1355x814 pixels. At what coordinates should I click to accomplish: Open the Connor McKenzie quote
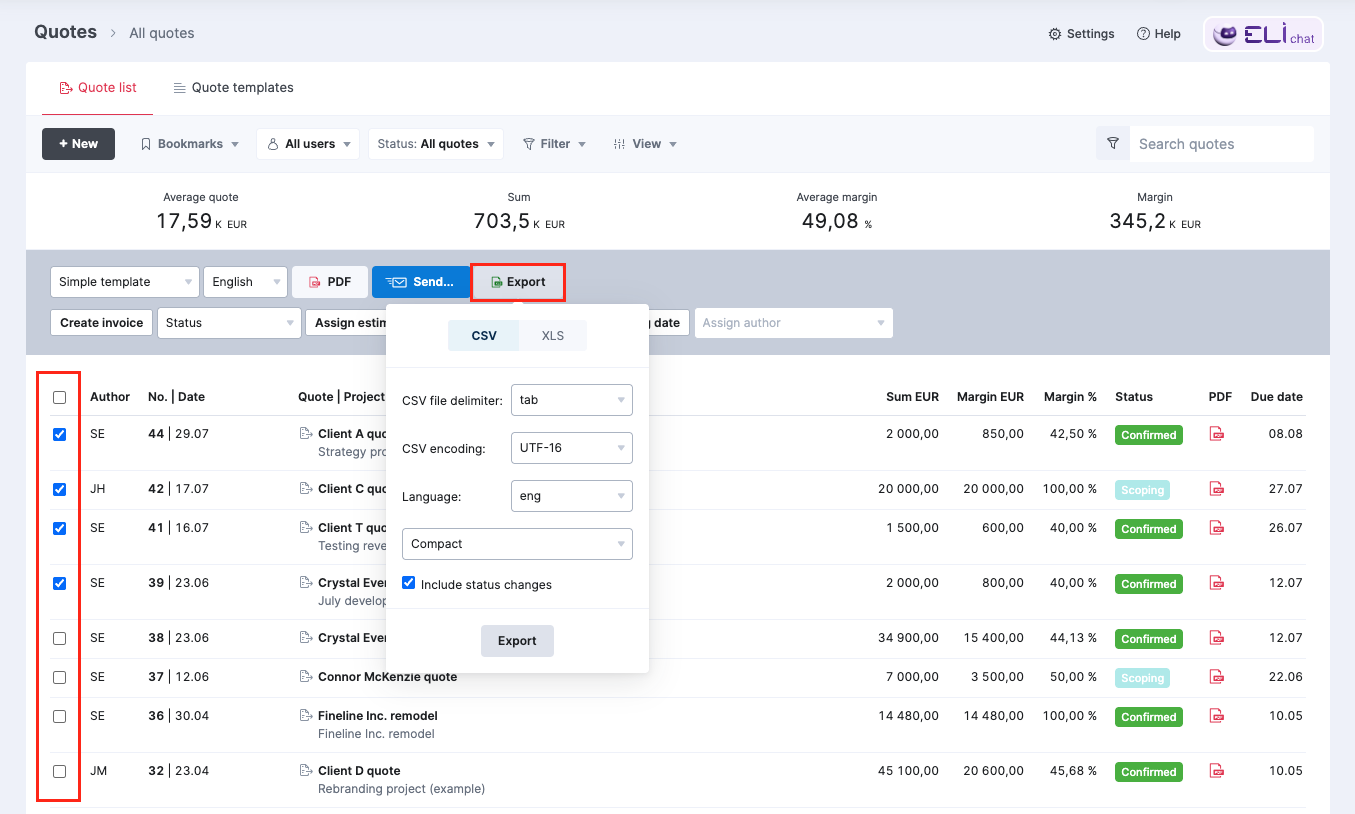tap(387, 677)
